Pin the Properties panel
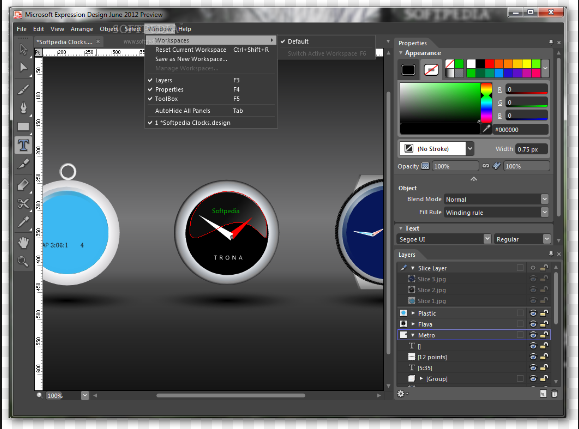 click(x=551, y=42)
